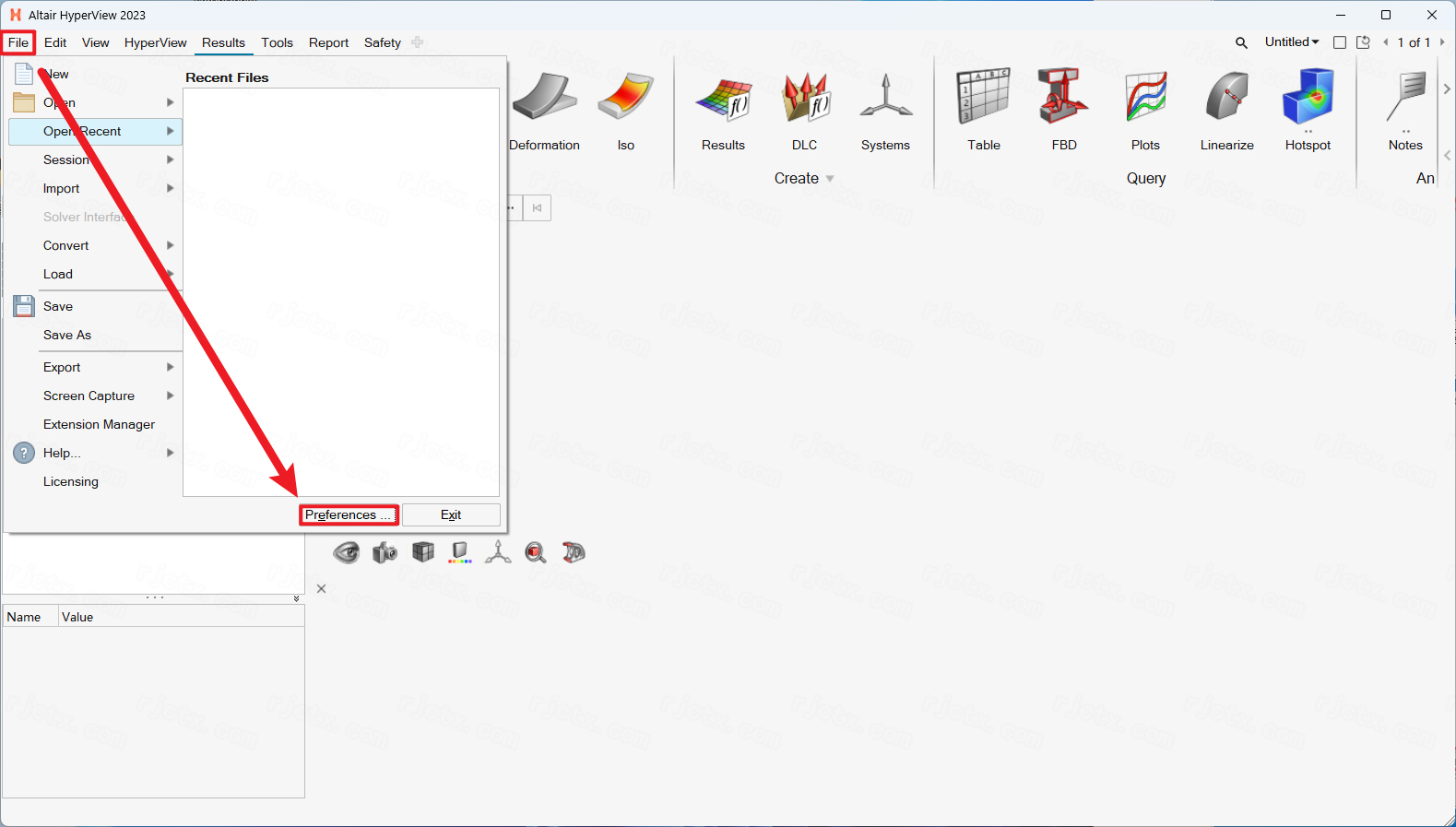Open the Results ribbon tab

[223, 42]
